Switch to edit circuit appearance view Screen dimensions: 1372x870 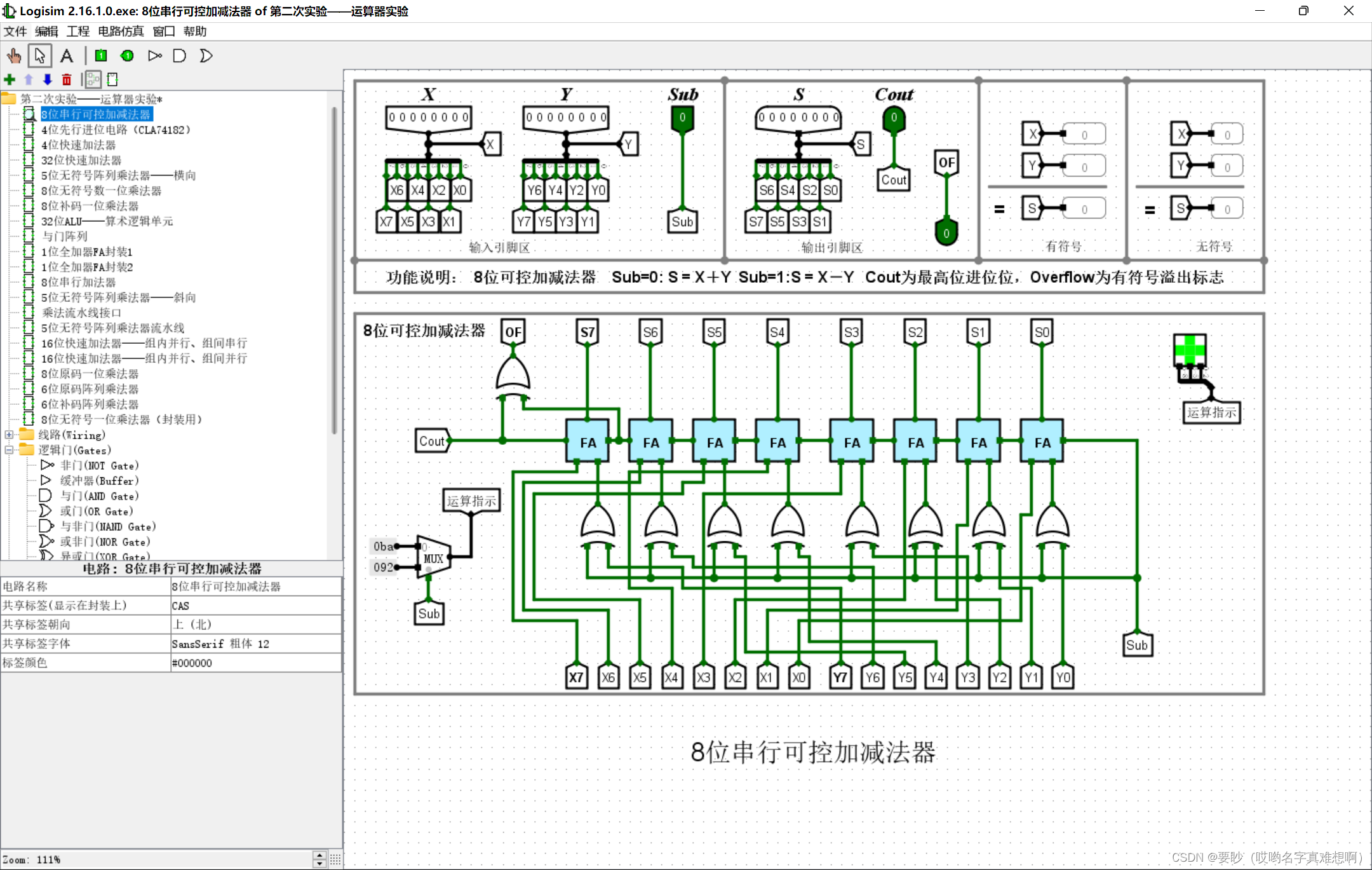(x=112, y=79)
